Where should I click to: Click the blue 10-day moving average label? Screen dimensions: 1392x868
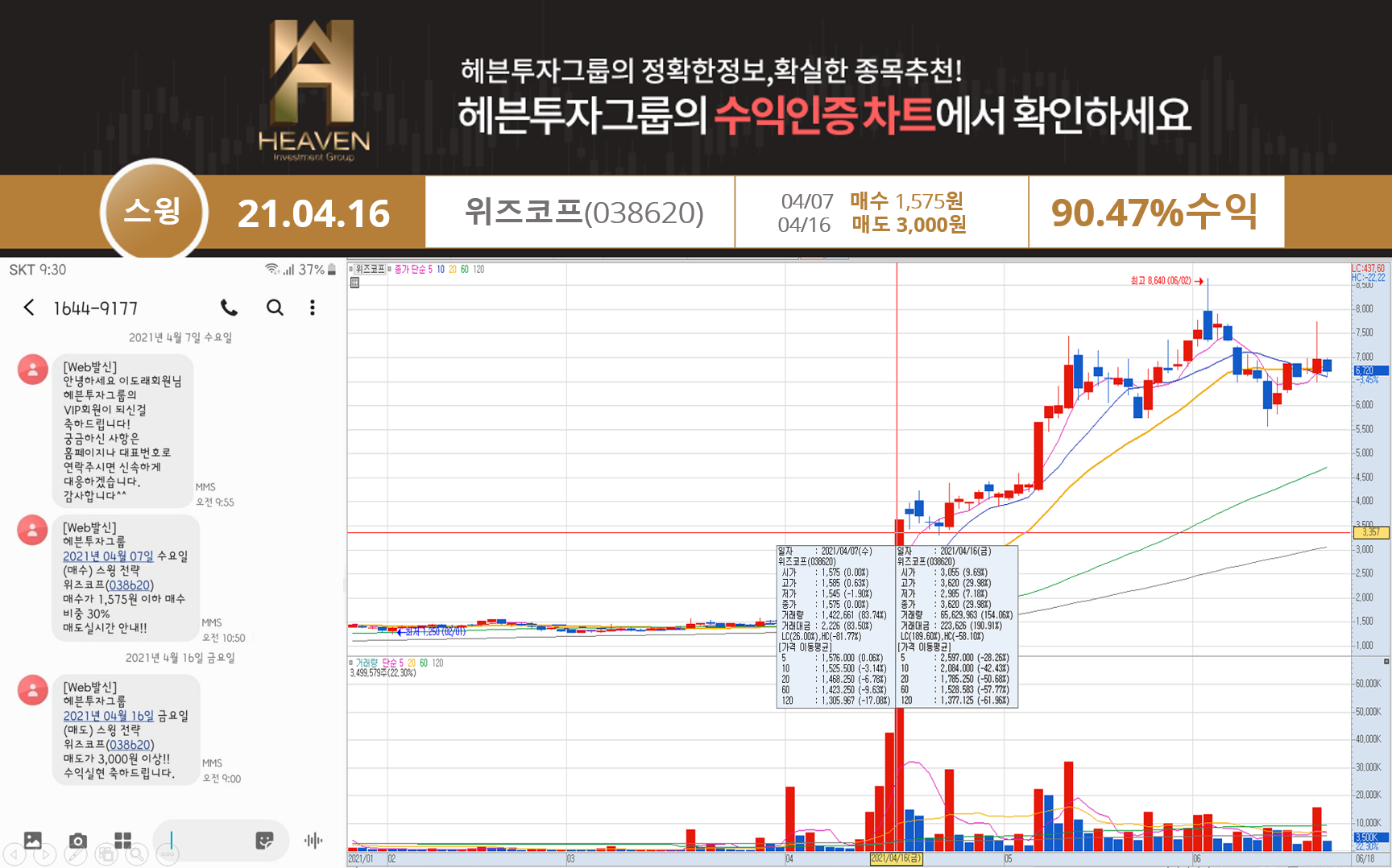(x=441, y=269)
